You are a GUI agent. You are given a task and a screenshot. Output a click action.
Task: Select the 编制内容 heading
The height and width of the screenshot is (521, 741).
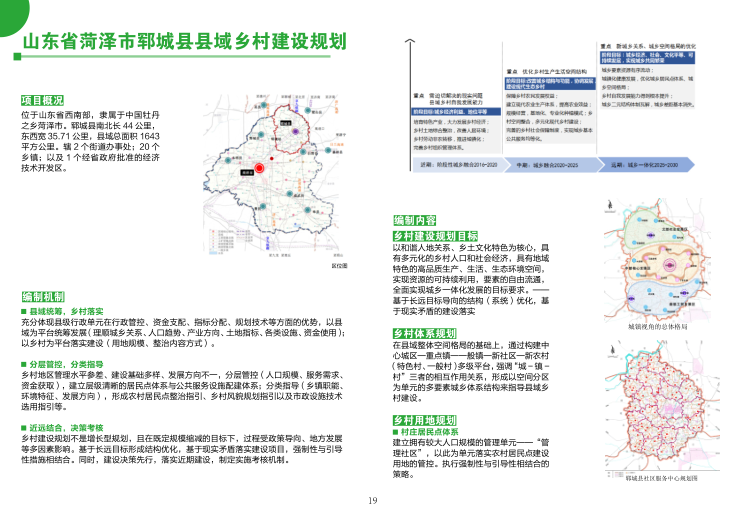point(414,220)
